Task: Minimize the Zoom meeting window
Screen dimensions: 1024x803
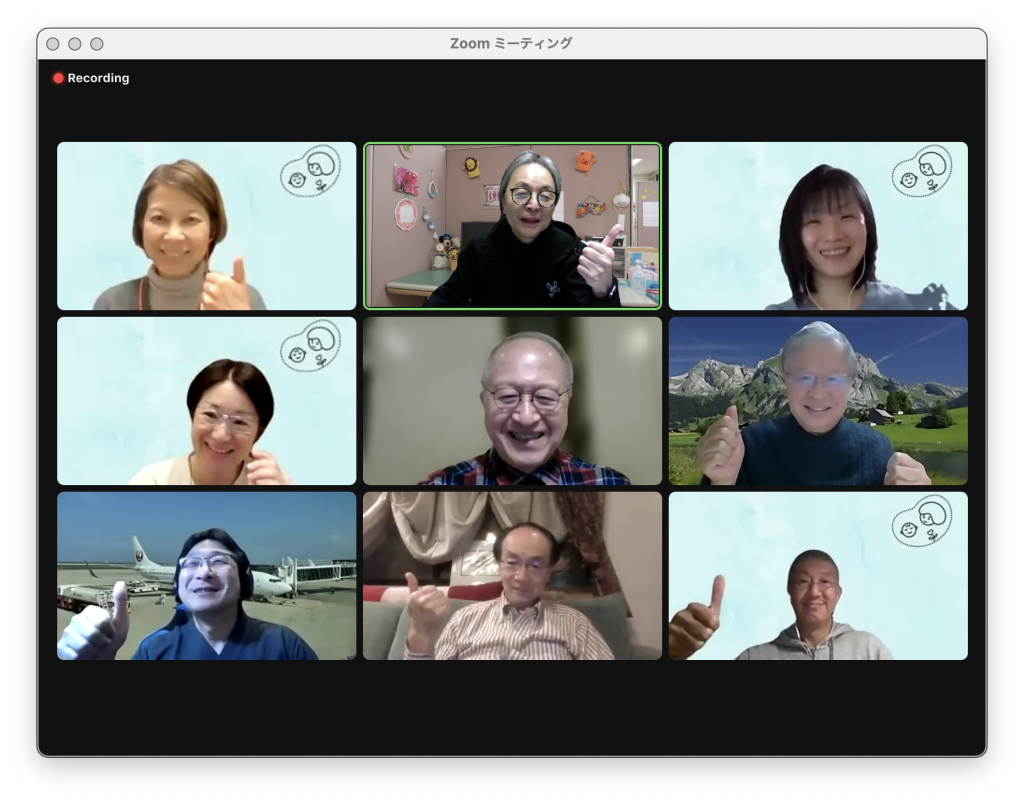Action: click(x=75, y=44)
